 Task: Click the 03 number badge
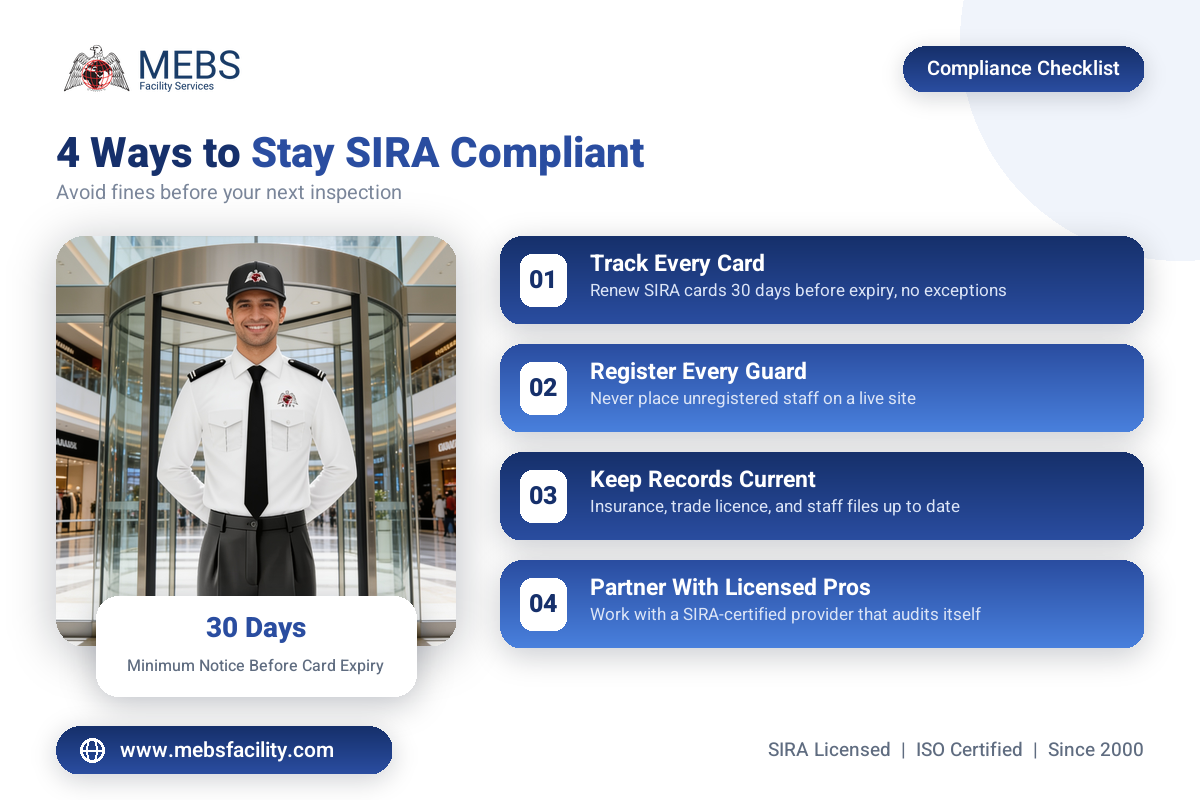[x=543, y=495]
